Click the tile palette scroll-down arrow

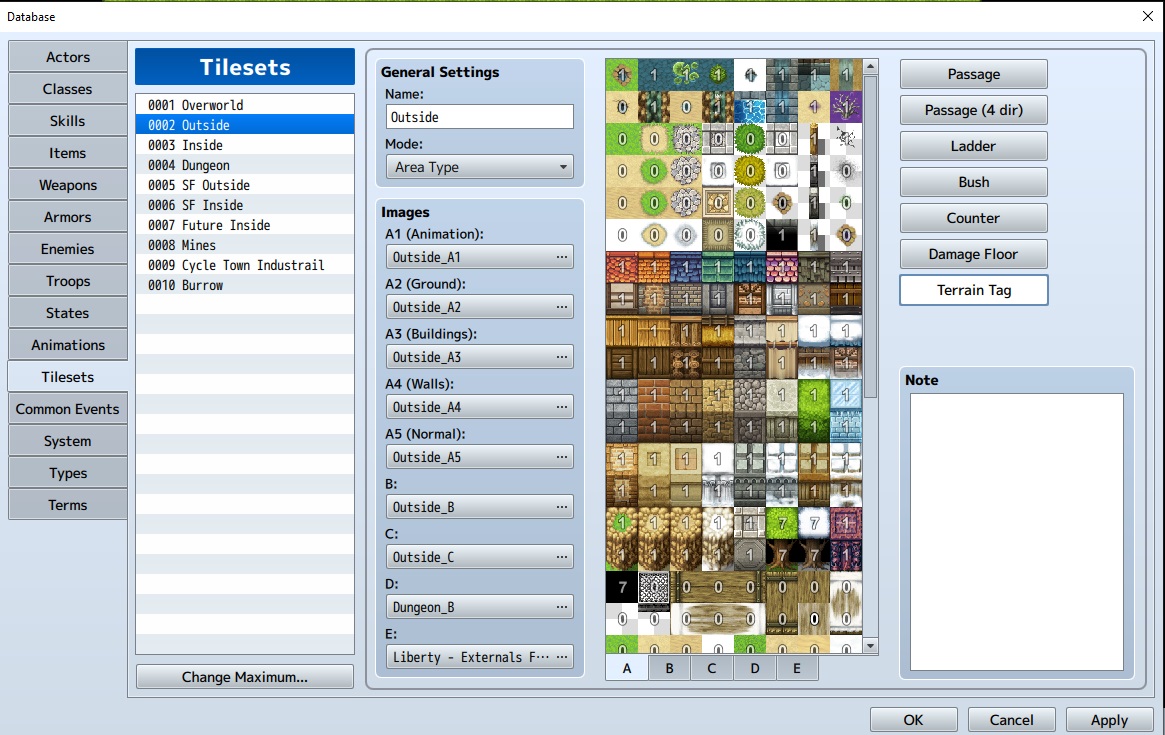[870, 646]
